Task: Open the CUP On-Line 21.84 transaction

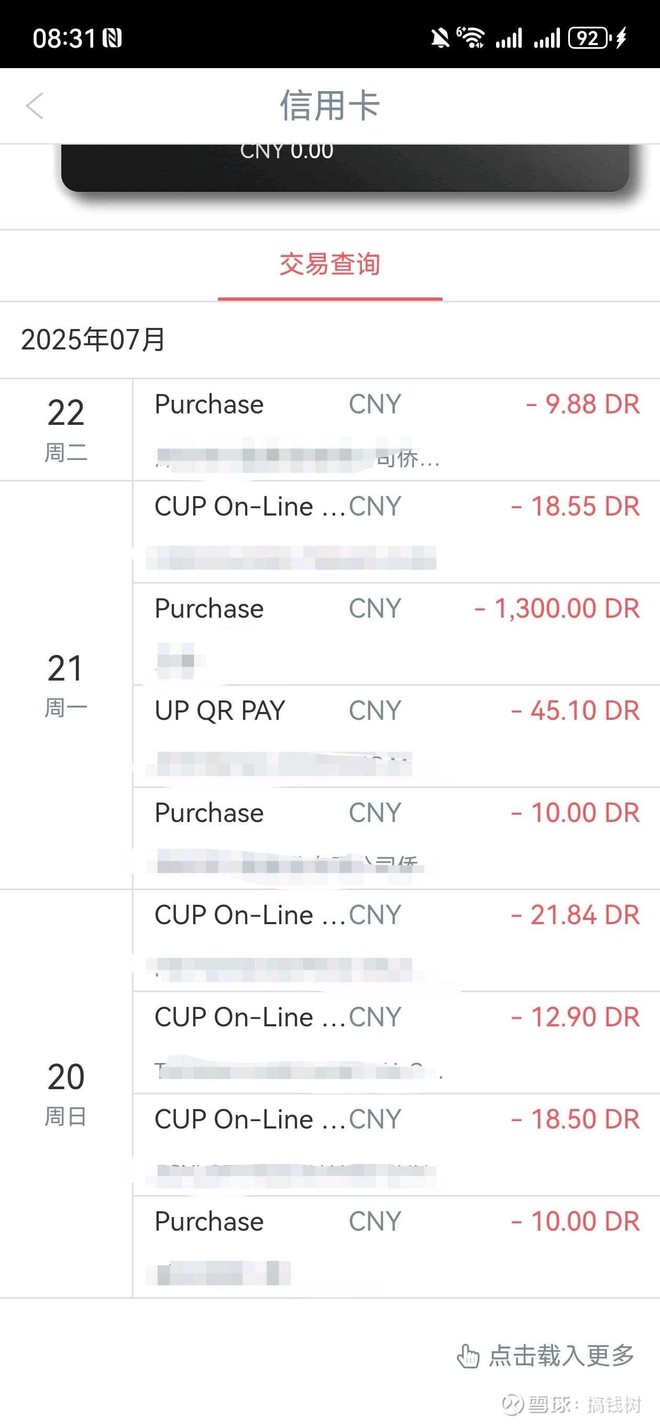Action: pos(396,940)
